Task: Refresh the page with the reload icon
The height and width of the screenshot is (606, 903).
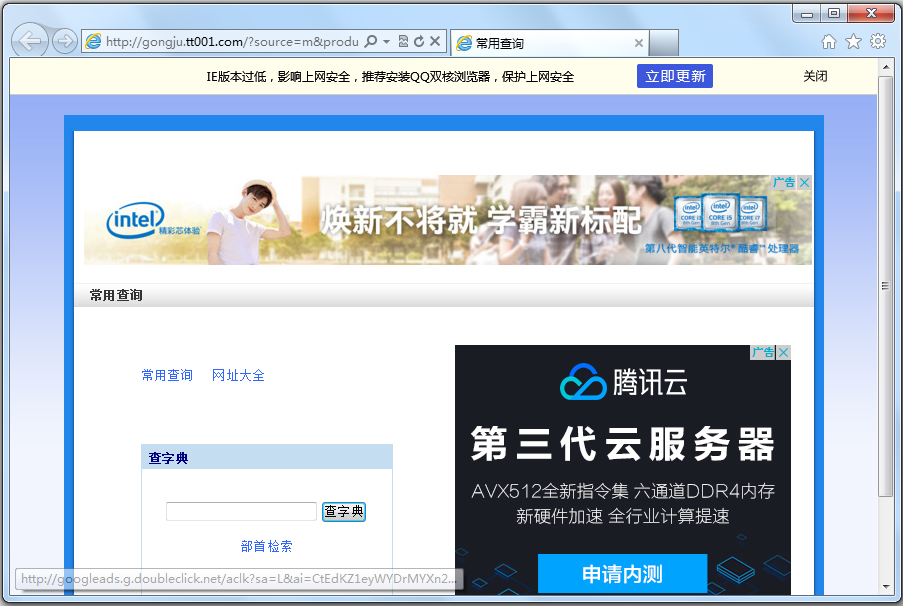Action: tap(419, 41)
